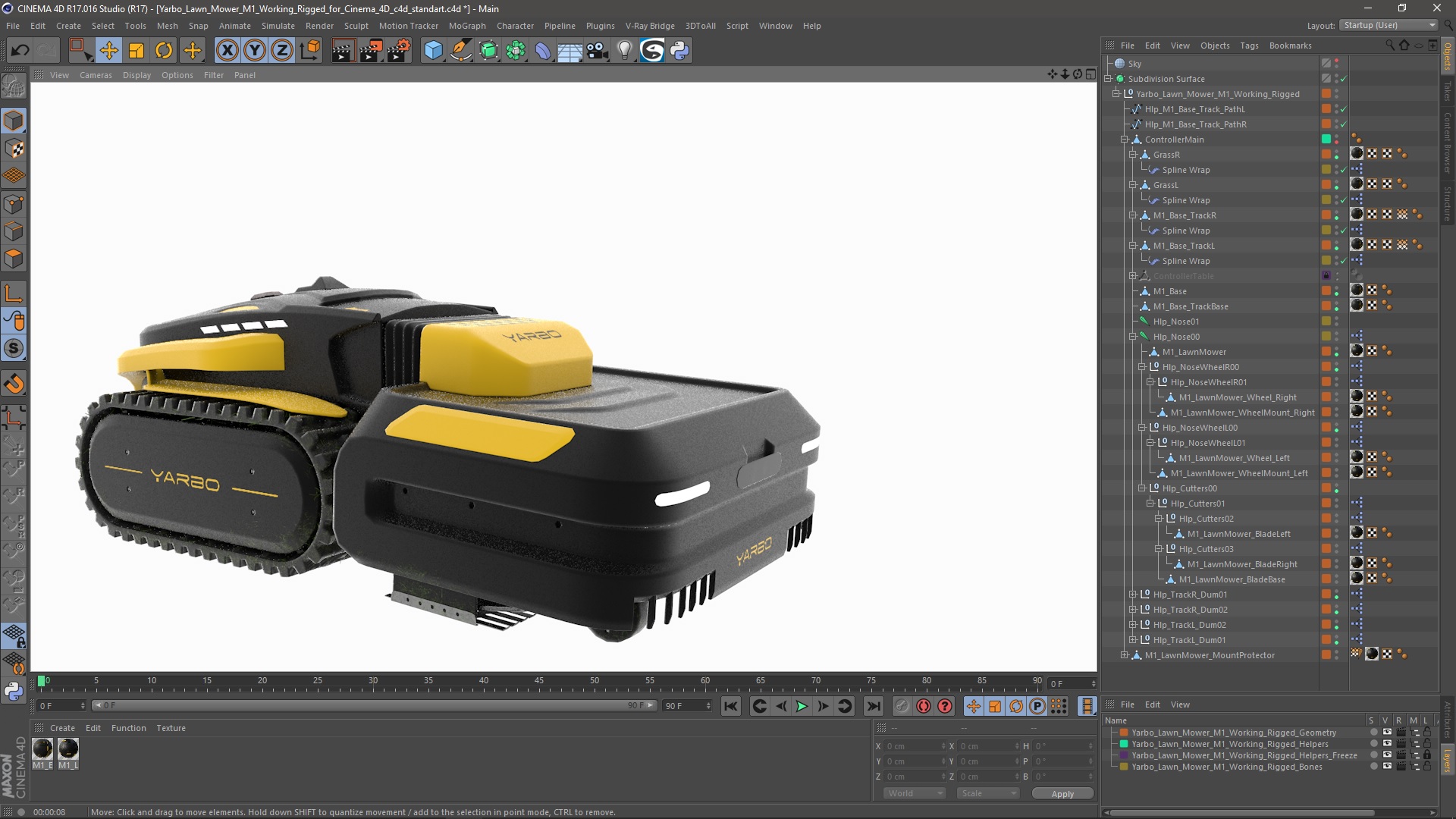Open the Structure side tab
The height and width of the screenshot is (819, 1456).
tap(1448, 203)
